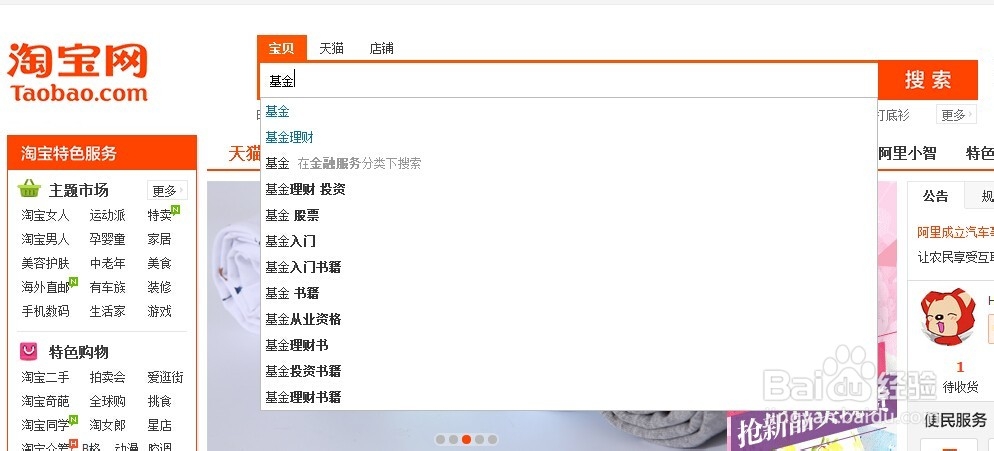This screenshot has width=994, height=451.
Task: Open the 淘宝二手 link
Action: pos(45,377)
